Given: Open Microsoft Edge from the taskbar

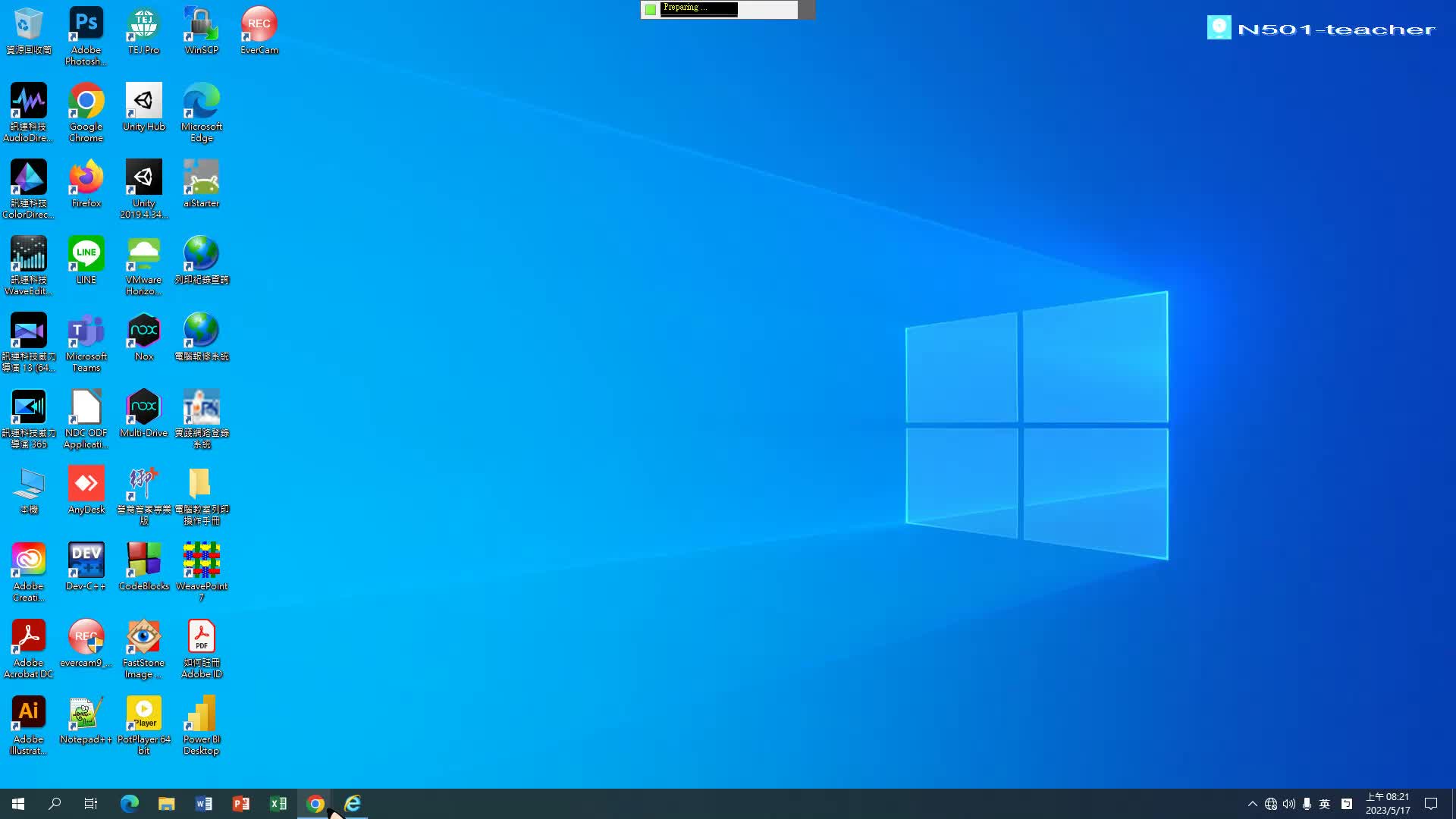Looking at the screenshot, I should click(130, 804).
